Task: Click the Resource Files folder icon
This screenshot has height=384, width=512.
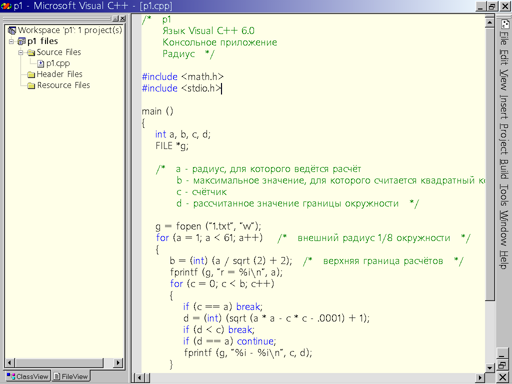Action: 31,86
